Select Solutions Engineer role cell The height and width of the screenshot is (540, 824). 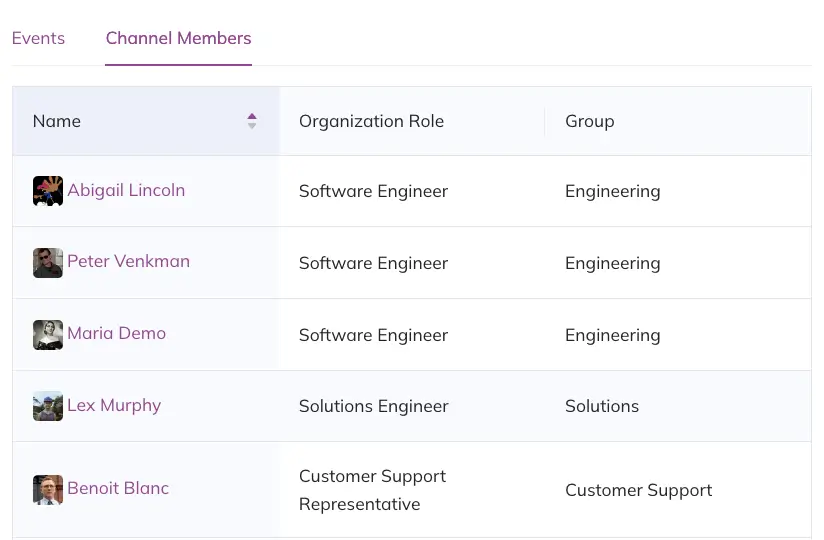pos(373,406)
